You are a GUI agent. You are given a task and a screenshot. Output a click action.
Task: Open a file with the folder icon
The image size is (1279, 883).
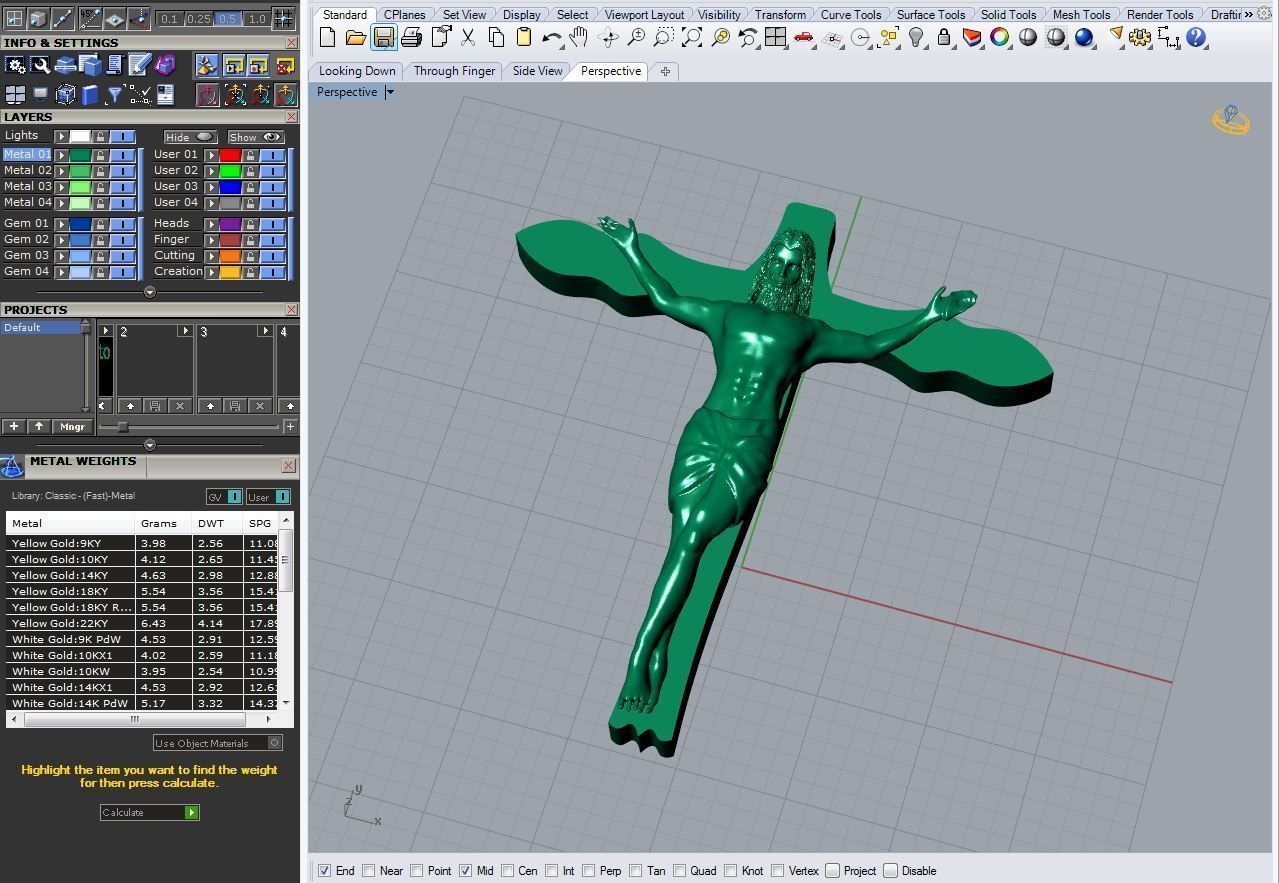(355, 38)
